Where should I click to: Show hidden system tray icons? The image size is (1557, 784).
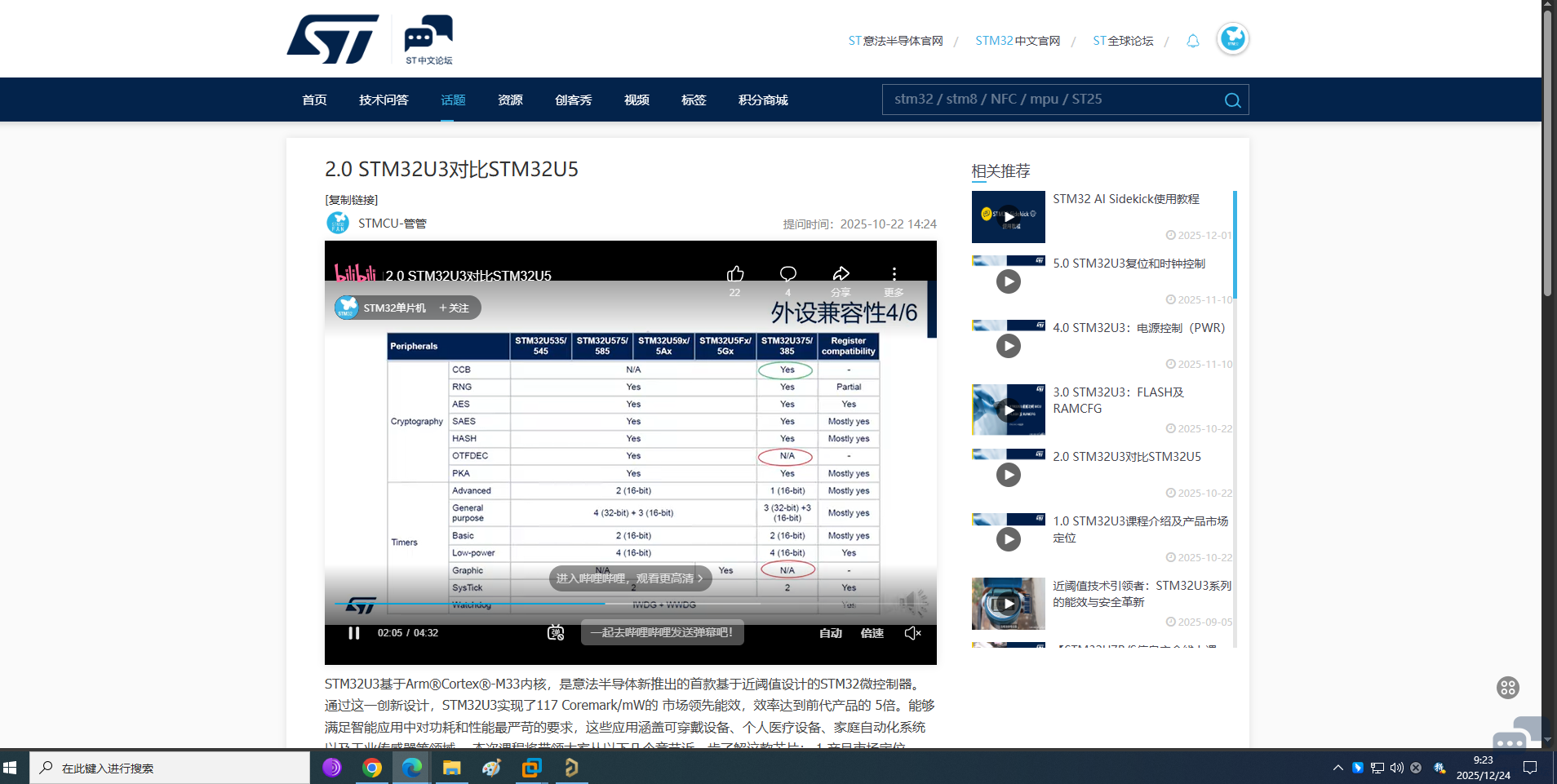pyautogui.click(x=1337, y=768)
